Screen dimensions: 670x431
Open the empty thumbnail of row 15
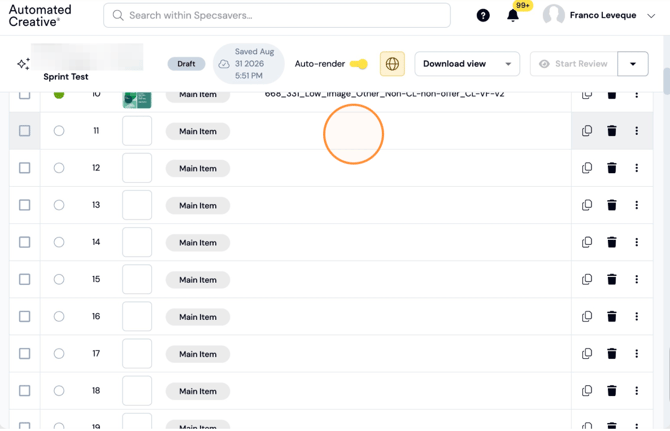click(x=137, y=279)
